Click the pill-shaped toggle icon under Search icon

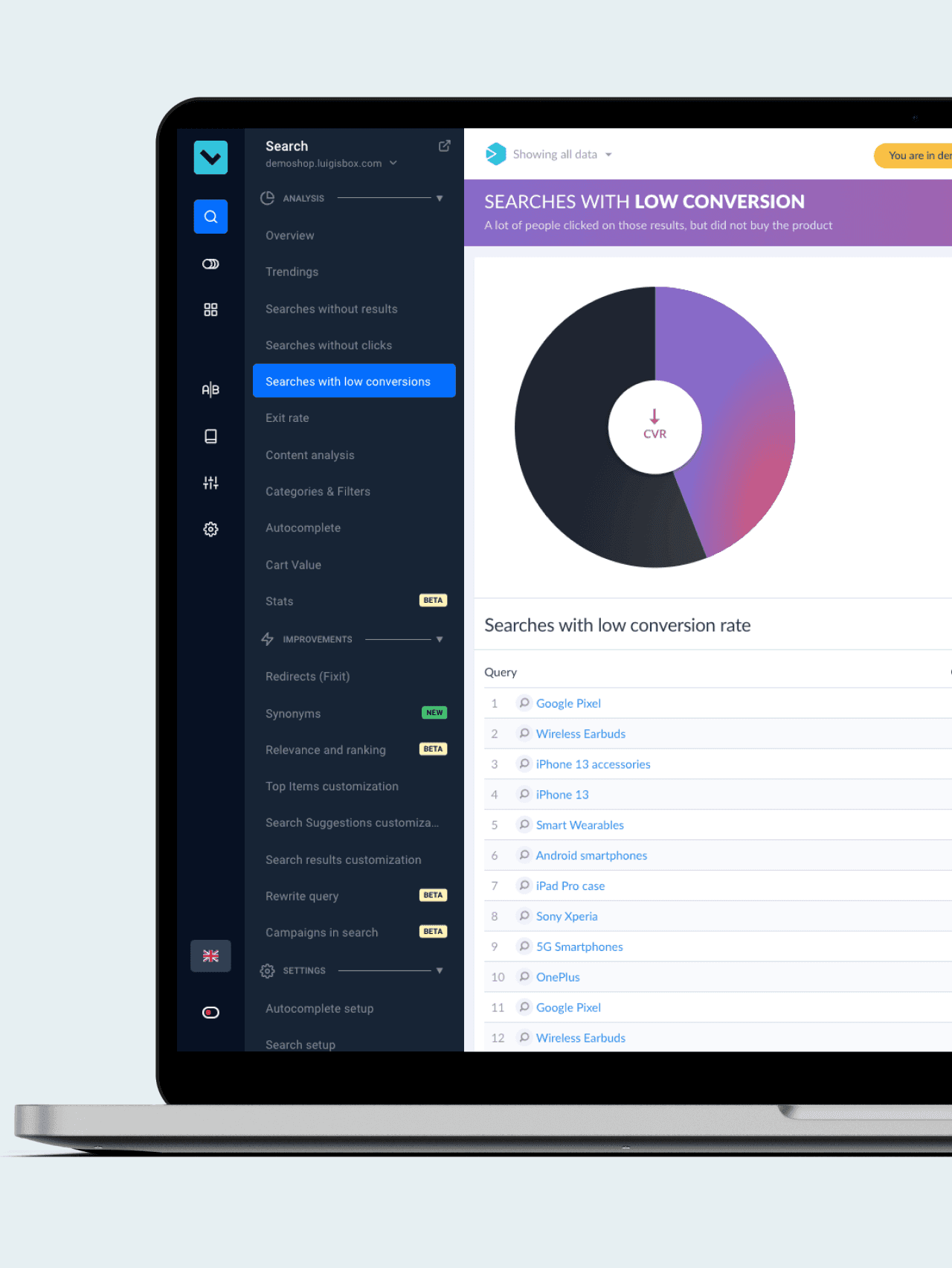[x=210, y=264]
